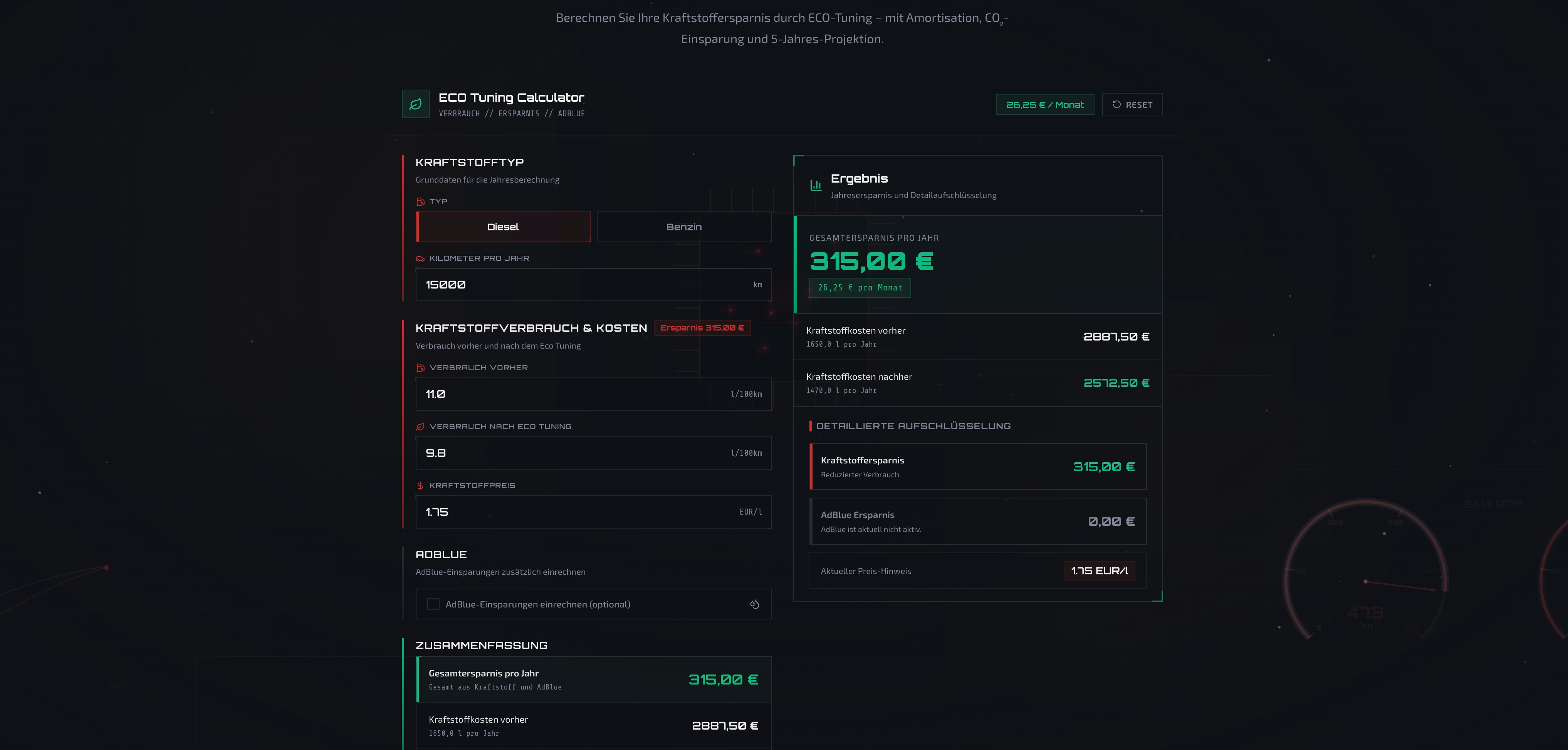This screenshot has width=1568, height=750.
Task: Click the bar chart icon beside Ergebnis
Action: (816, 185)
